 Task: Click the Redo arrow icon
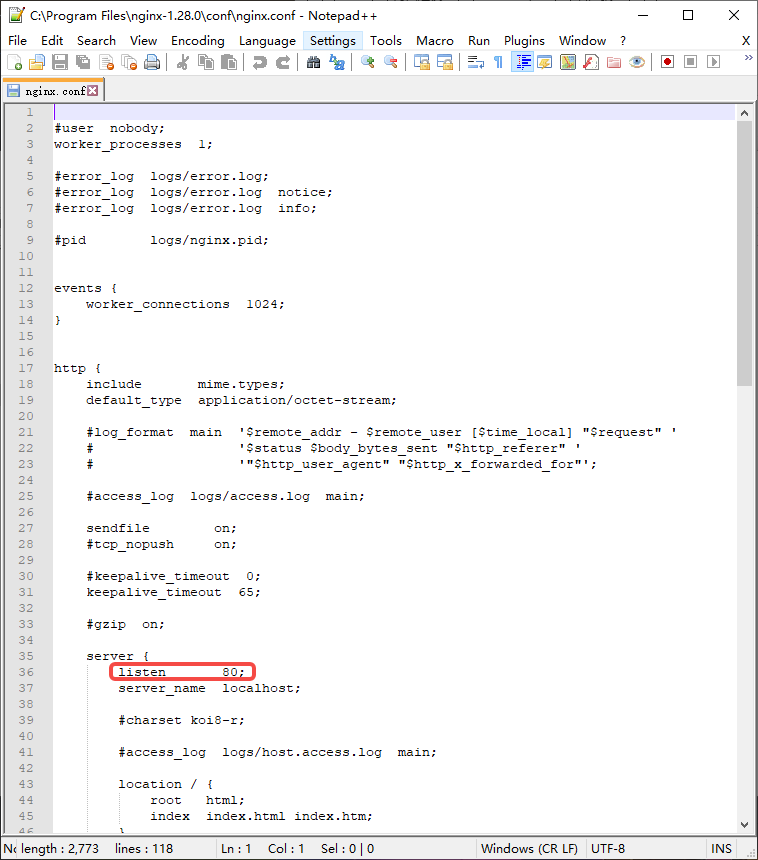[282, 62]
